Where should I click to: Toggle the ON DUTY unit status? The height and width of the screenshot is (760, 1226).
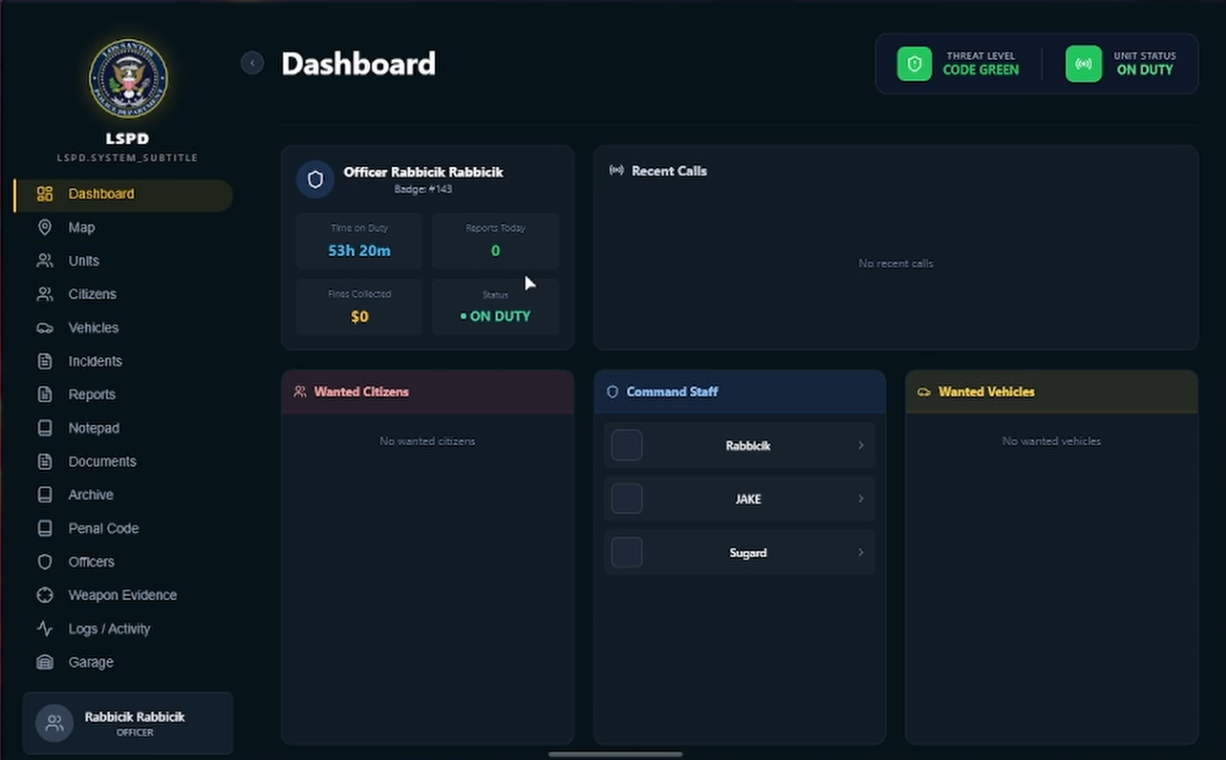[x=1144, y=70]
